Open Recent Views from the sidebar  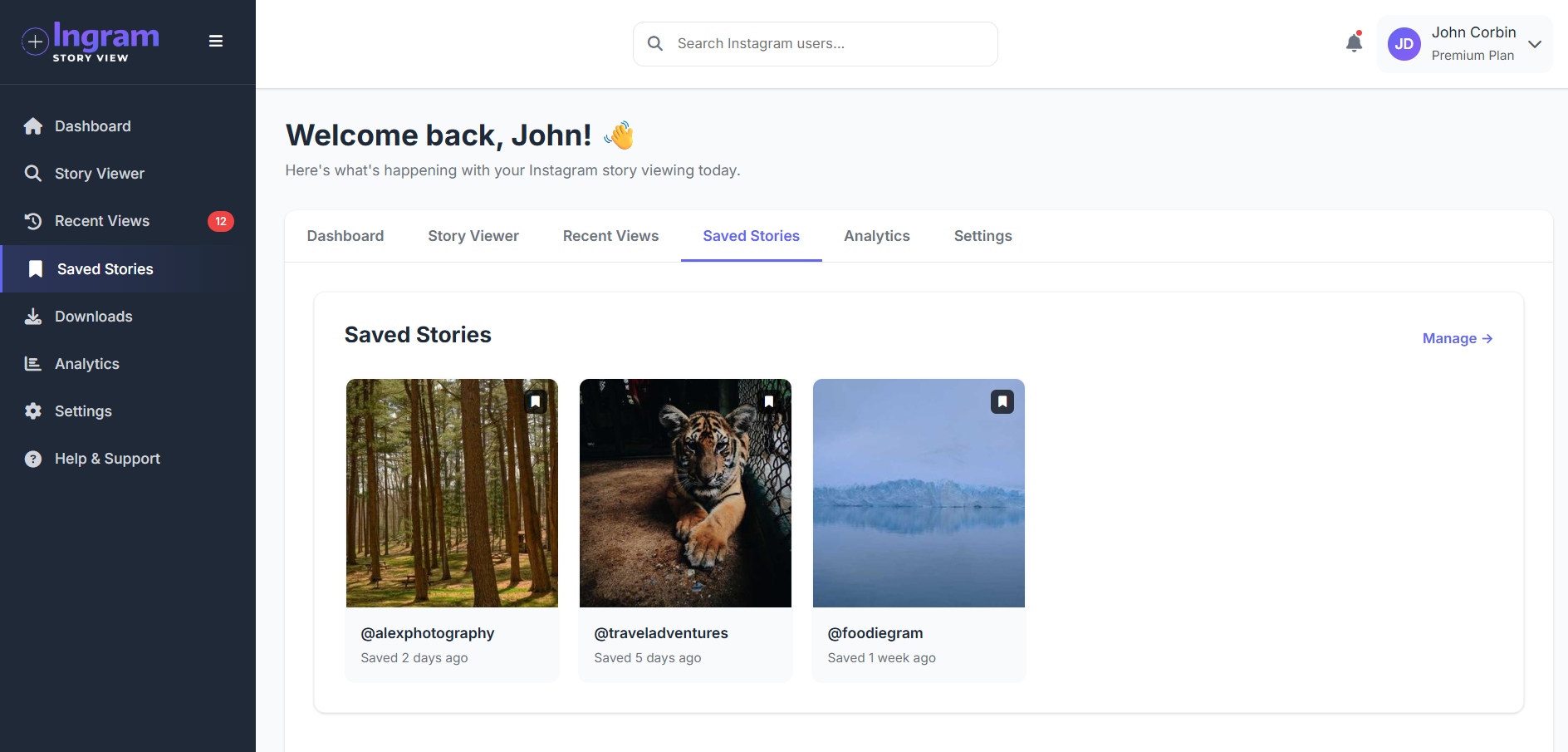pyautogui.click(x=101, y=221)
